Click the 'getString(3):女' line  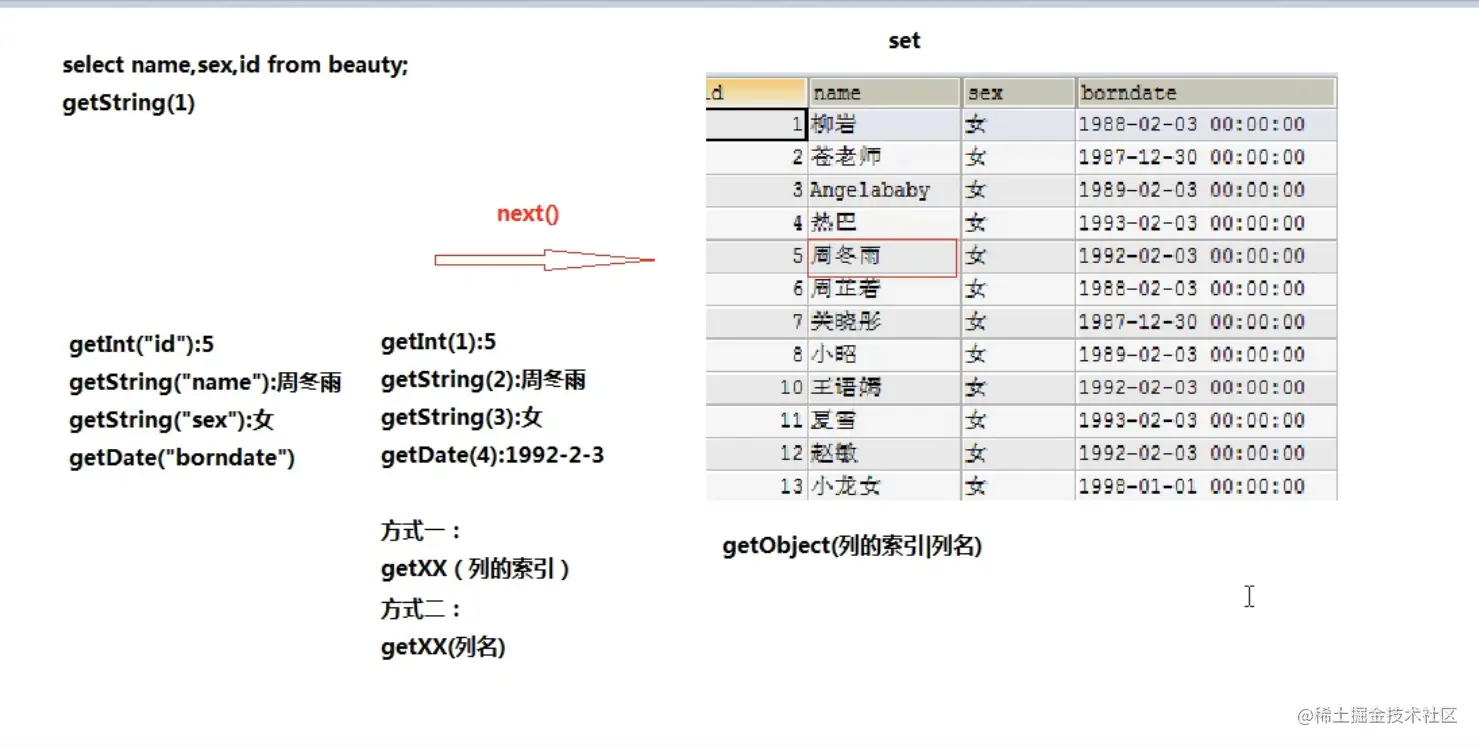click(x=461, y=417)
